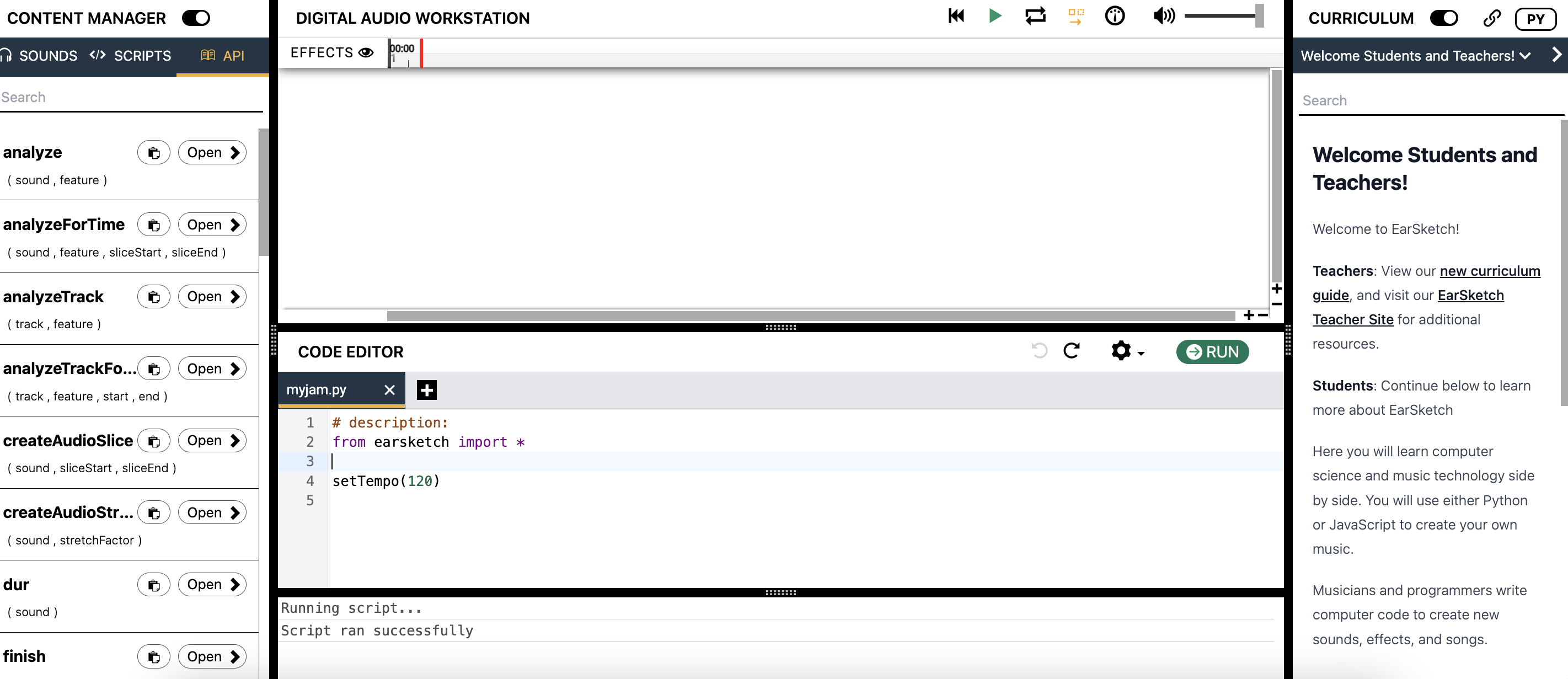Add a new script tab with the plus icon
Viewport: 1568px width, 679px height.
[427, 390]
